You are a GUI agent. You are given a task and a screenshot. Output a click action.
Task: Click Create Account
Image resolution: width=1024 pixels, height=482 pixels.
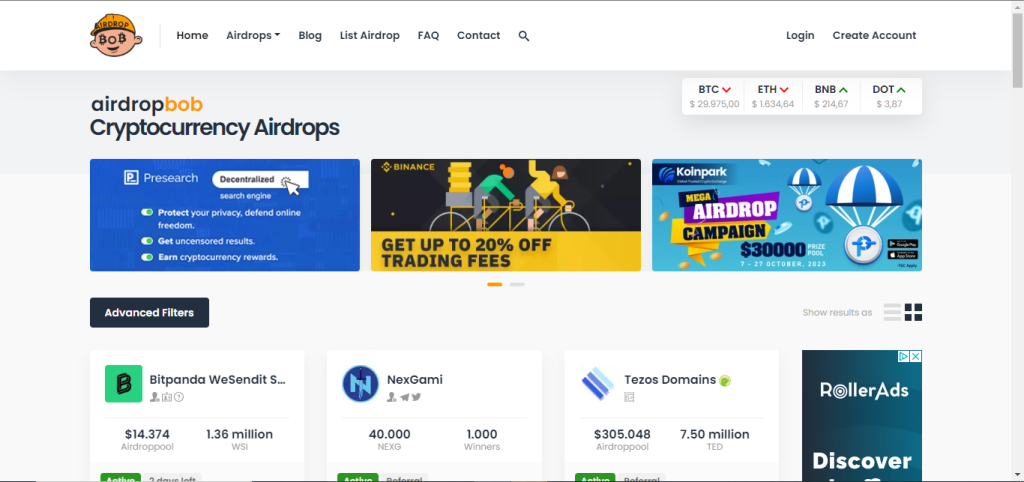pyautogui.click(x=874, y=36)
